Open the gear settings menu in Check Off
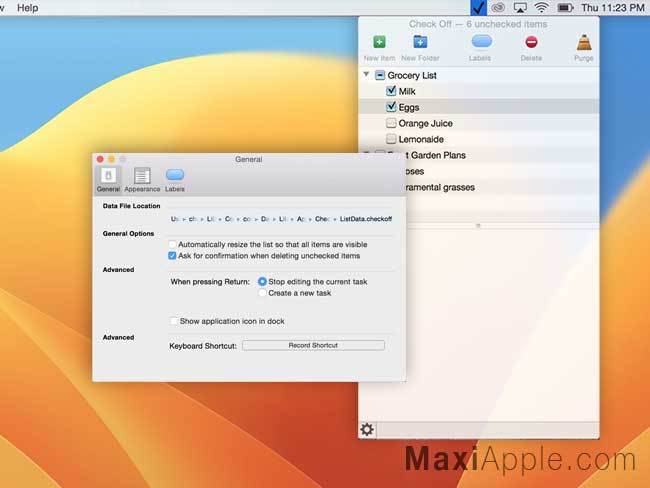 pyautogui.click(x=367, y=429)
